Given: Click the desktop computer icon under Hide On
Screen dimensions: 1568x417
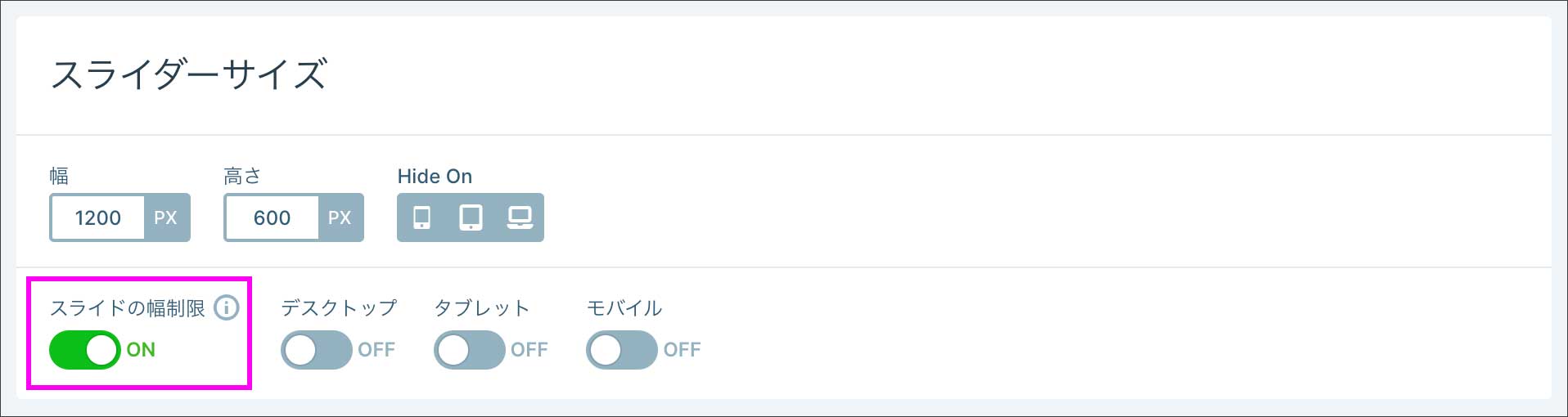Looking at the screenshot, I should click(x=520, y=217).
